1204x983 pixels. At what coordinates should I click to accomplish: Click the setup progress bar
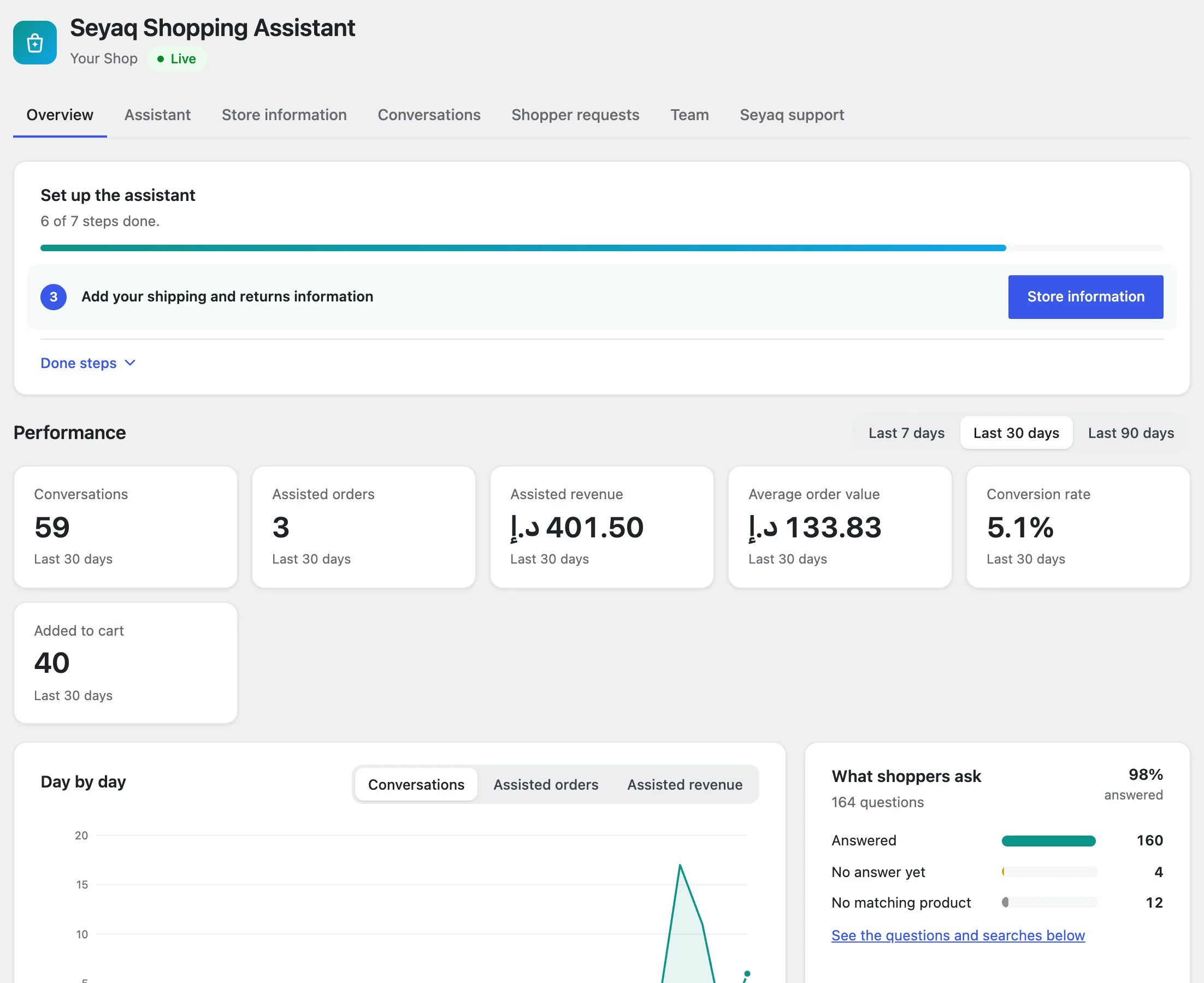click(601, 248)
